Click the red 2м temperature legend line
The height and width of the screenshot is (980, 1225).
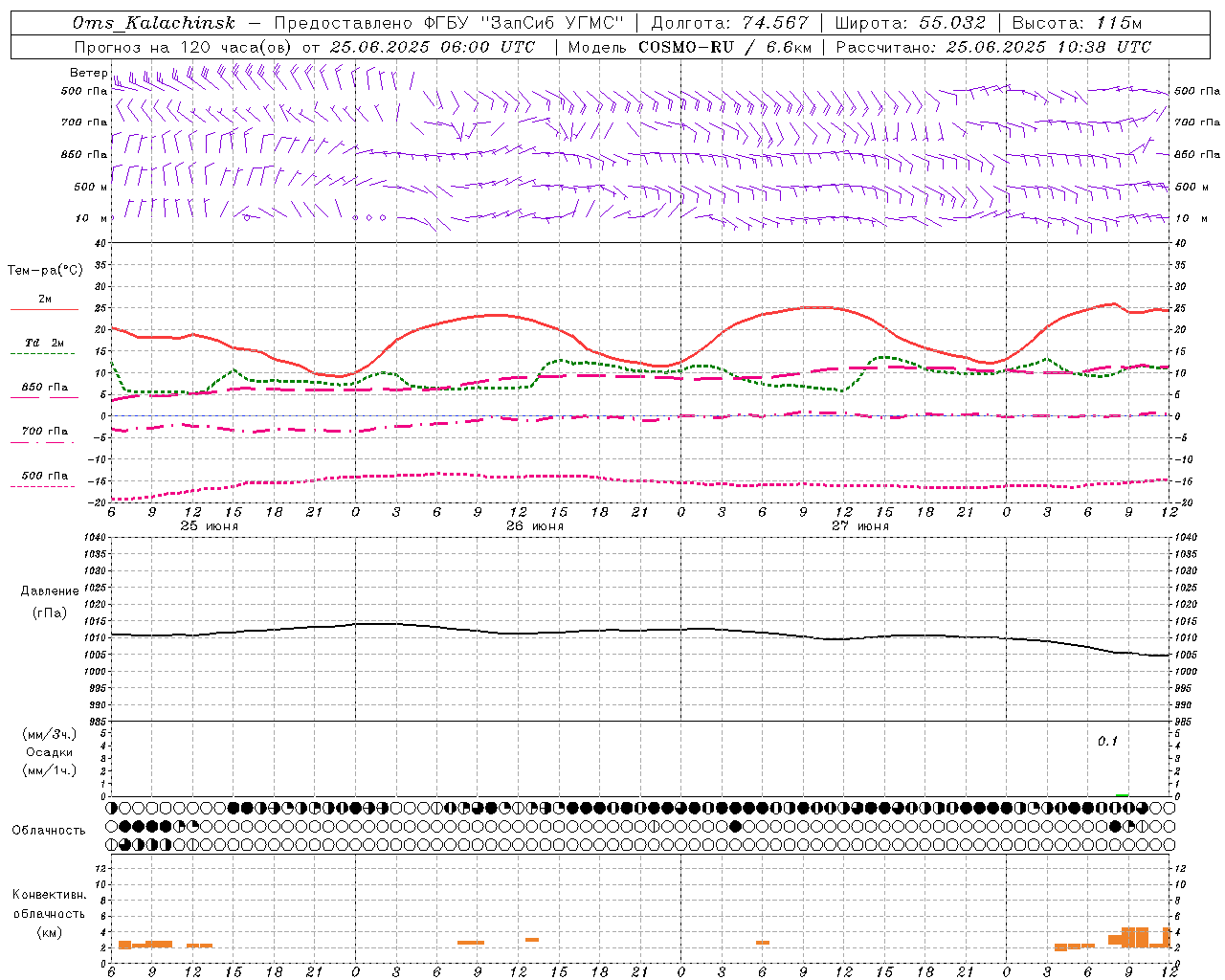(44, 309)
